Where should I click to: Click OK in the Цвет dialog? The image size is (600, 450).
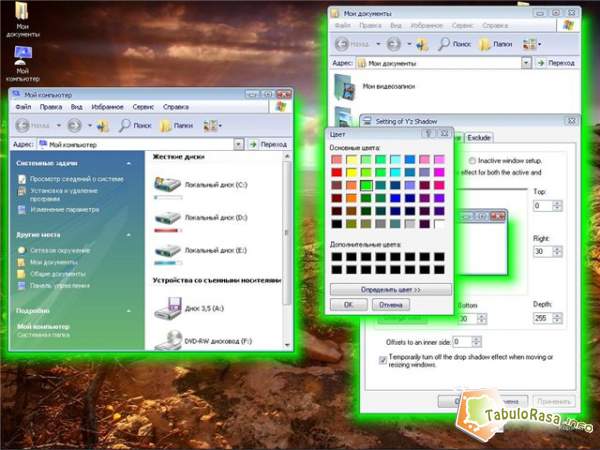(349, 305)
